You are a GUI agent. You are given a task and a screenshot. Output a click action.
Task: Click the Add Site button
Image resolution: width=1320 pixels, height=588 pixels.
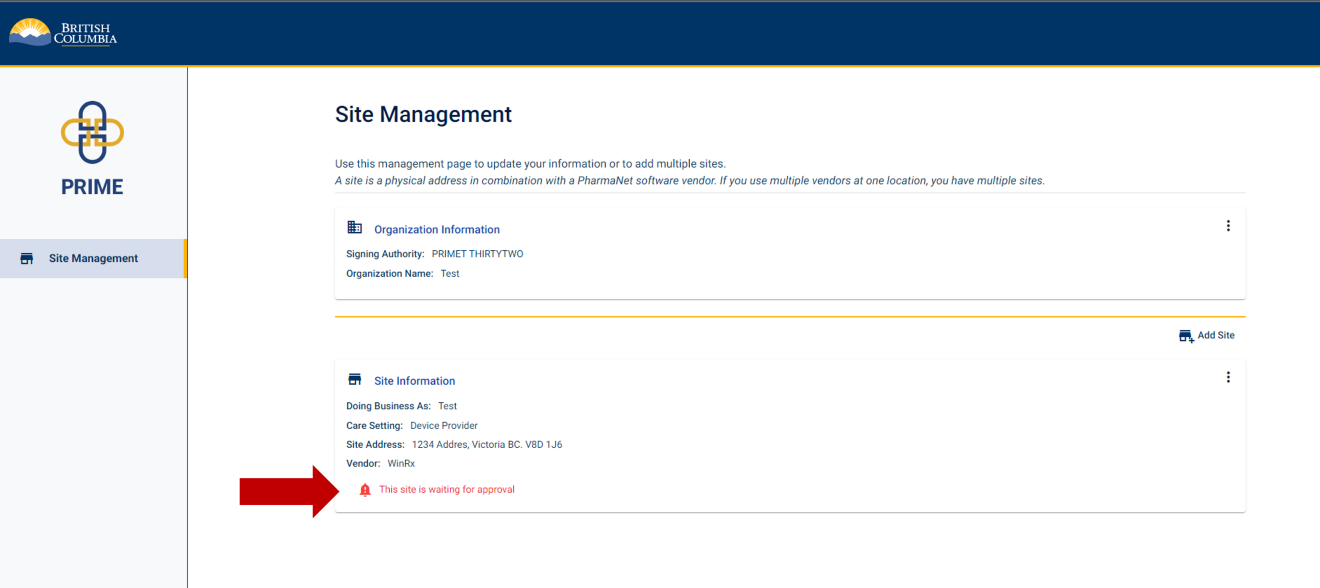click(x=1206, y=335)
